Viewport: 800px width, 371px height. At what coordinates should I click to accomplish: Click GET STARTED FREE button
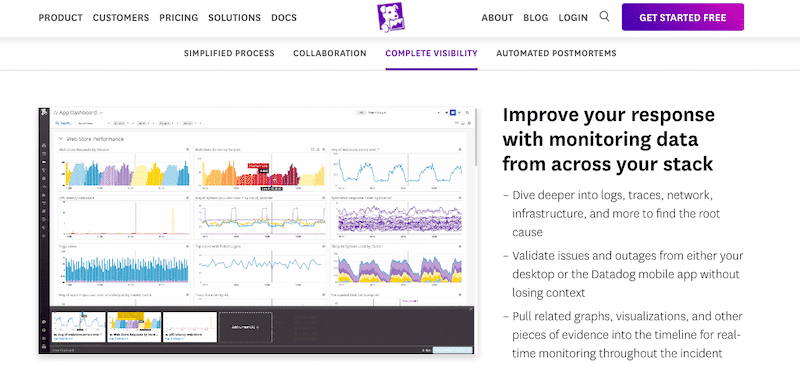683,17
